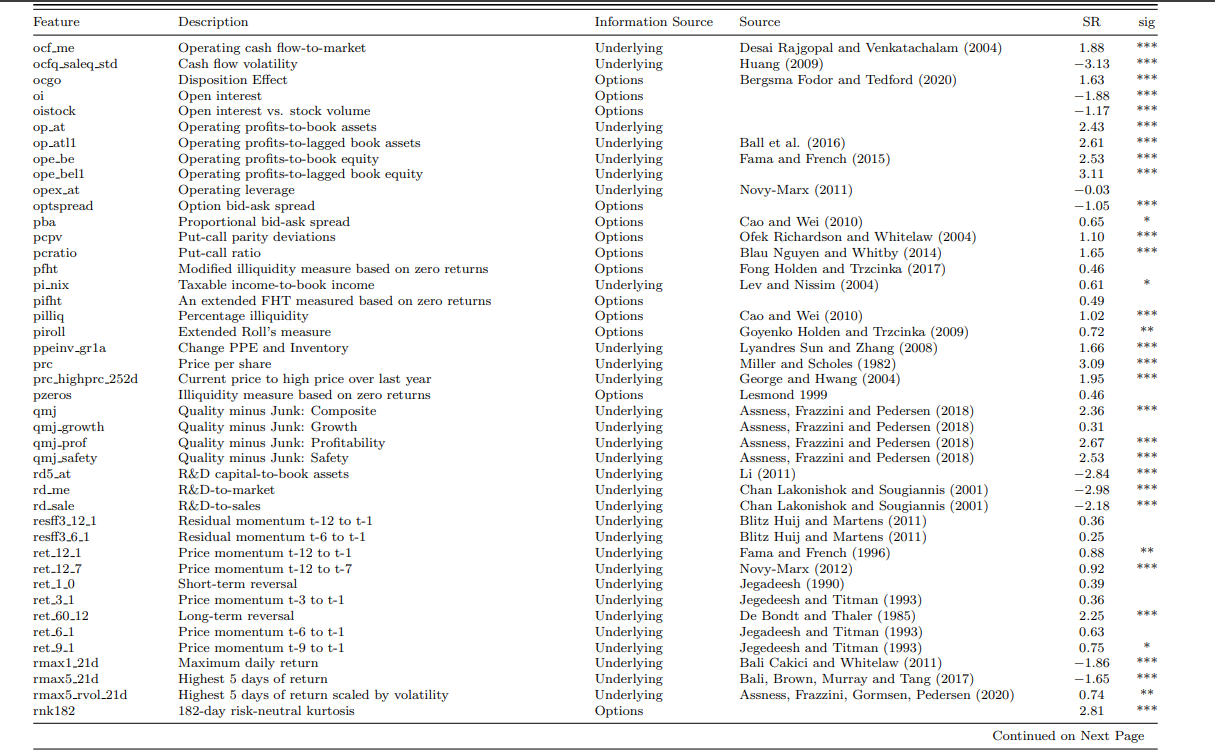Click '182-day risk-neutral kurtosis' description
Viewport: 1215px width, 755px height.
266,711
